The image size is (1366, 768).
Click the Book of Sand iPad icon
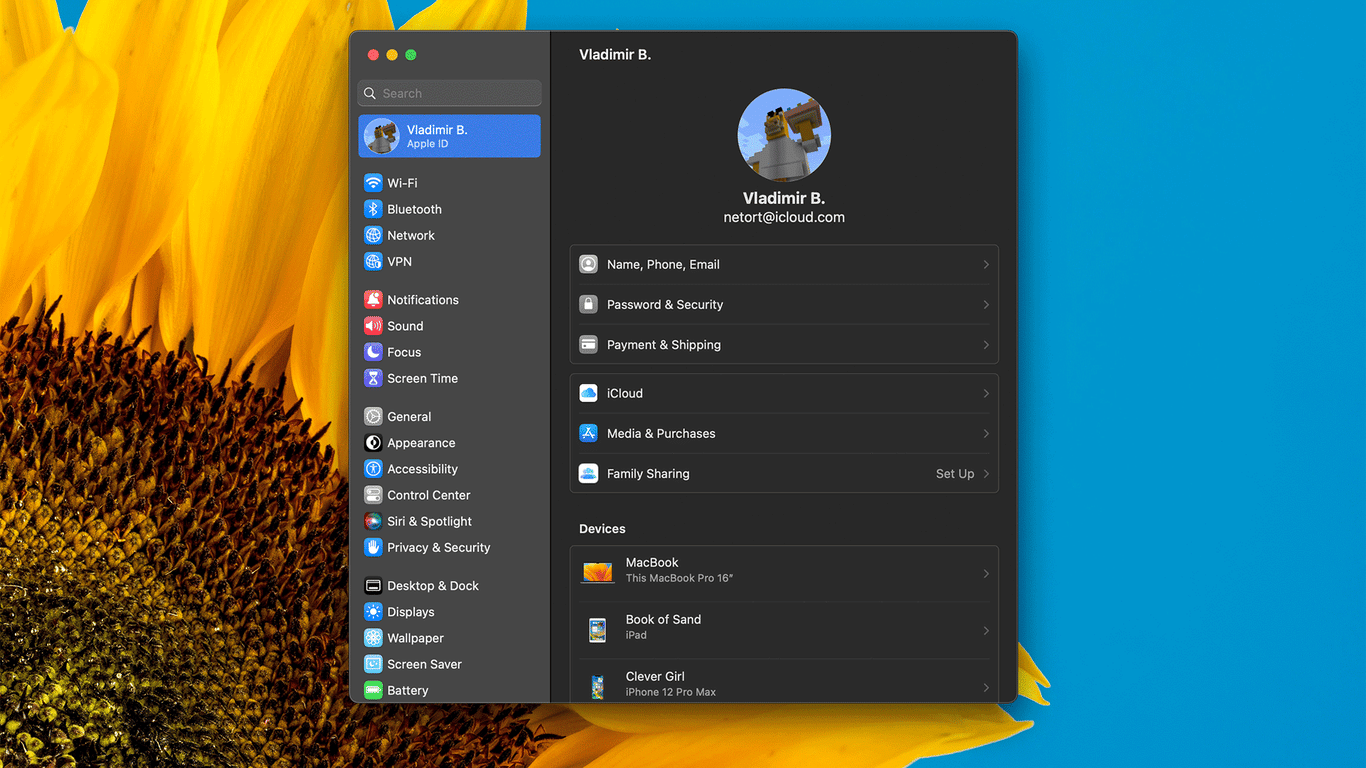pos(598,630)
